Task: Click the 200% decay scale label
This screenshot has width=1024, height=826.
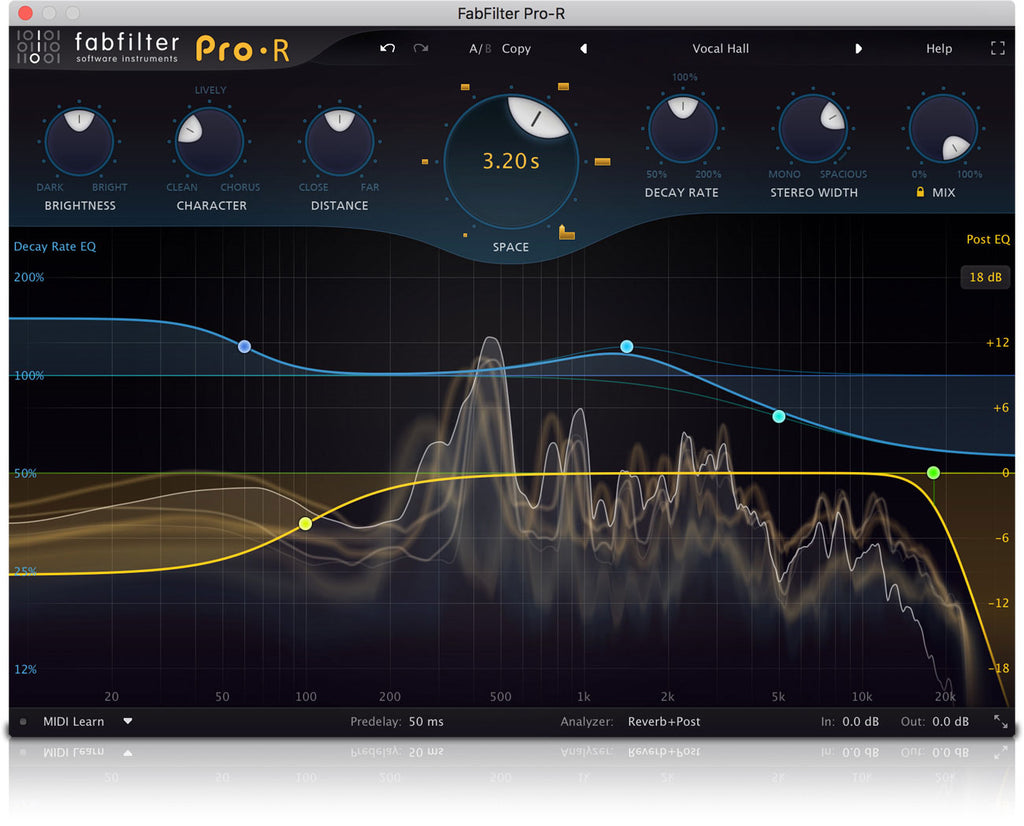Action: (x=29, y=277)
